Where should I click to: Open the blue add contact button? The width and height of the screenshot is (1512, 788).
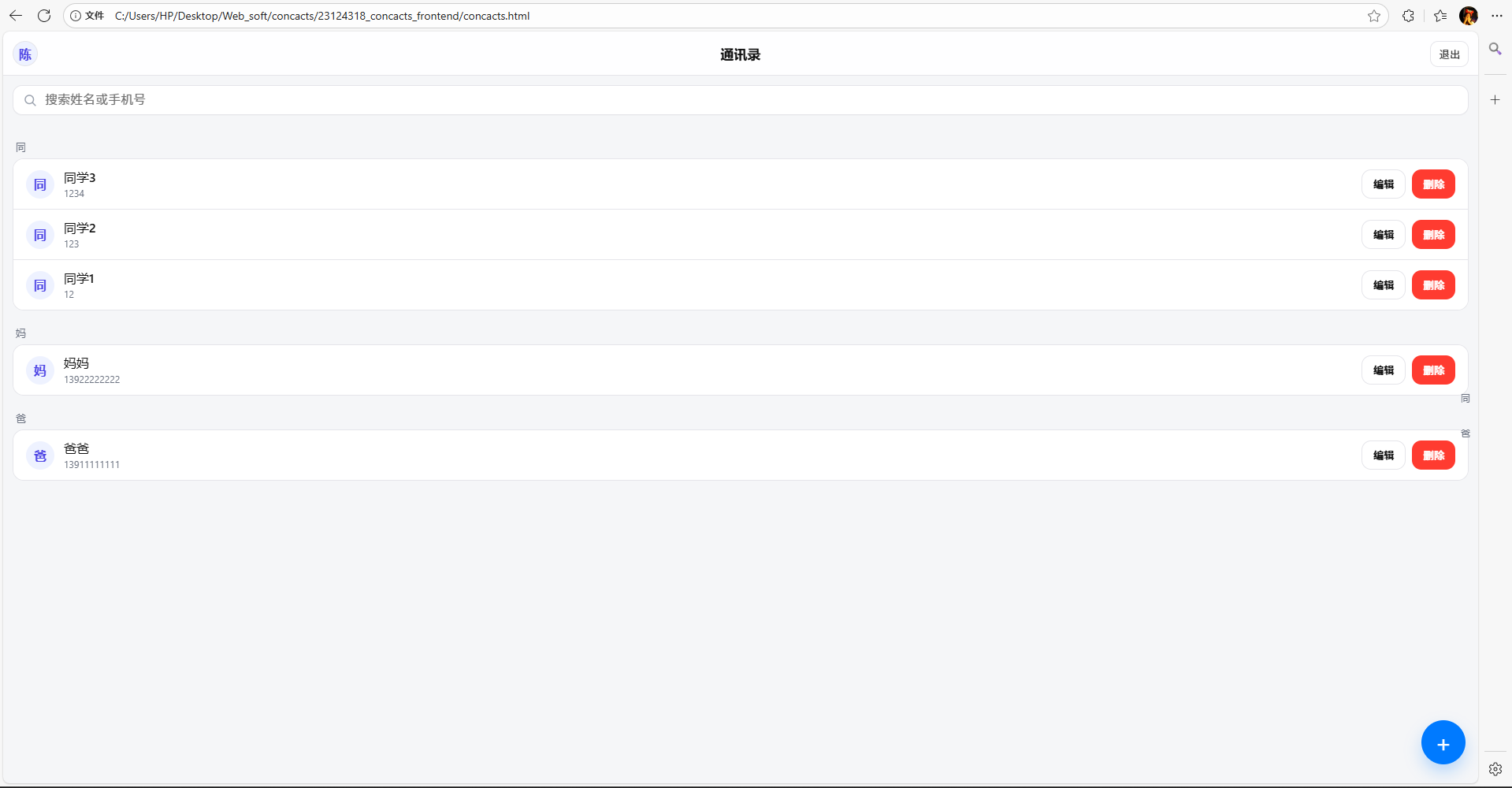click(x=1443, y=742)
